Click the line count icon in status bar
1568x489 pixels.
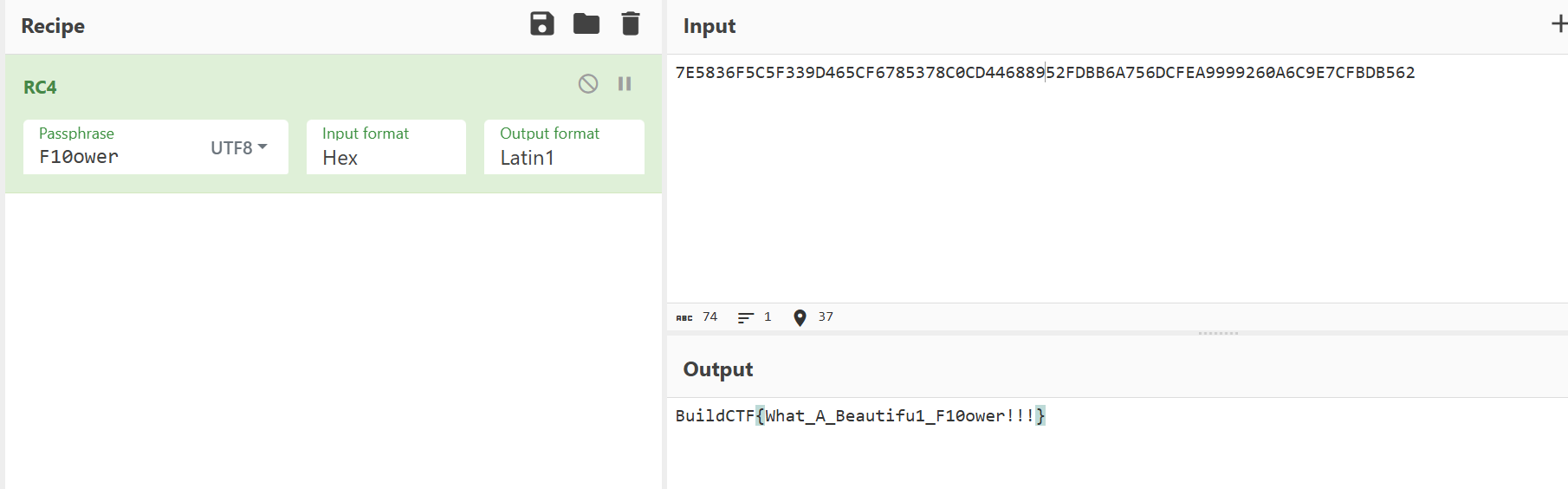point(745,317)
